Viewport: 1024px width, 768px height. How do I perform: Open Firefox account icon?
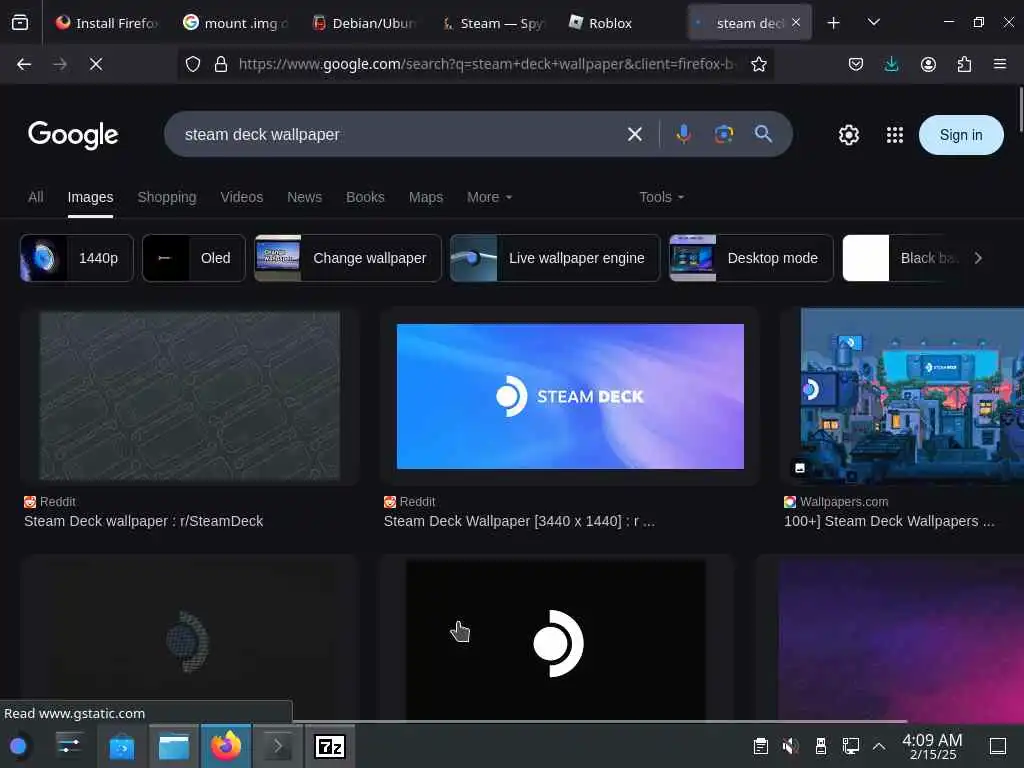click(928, 64)
